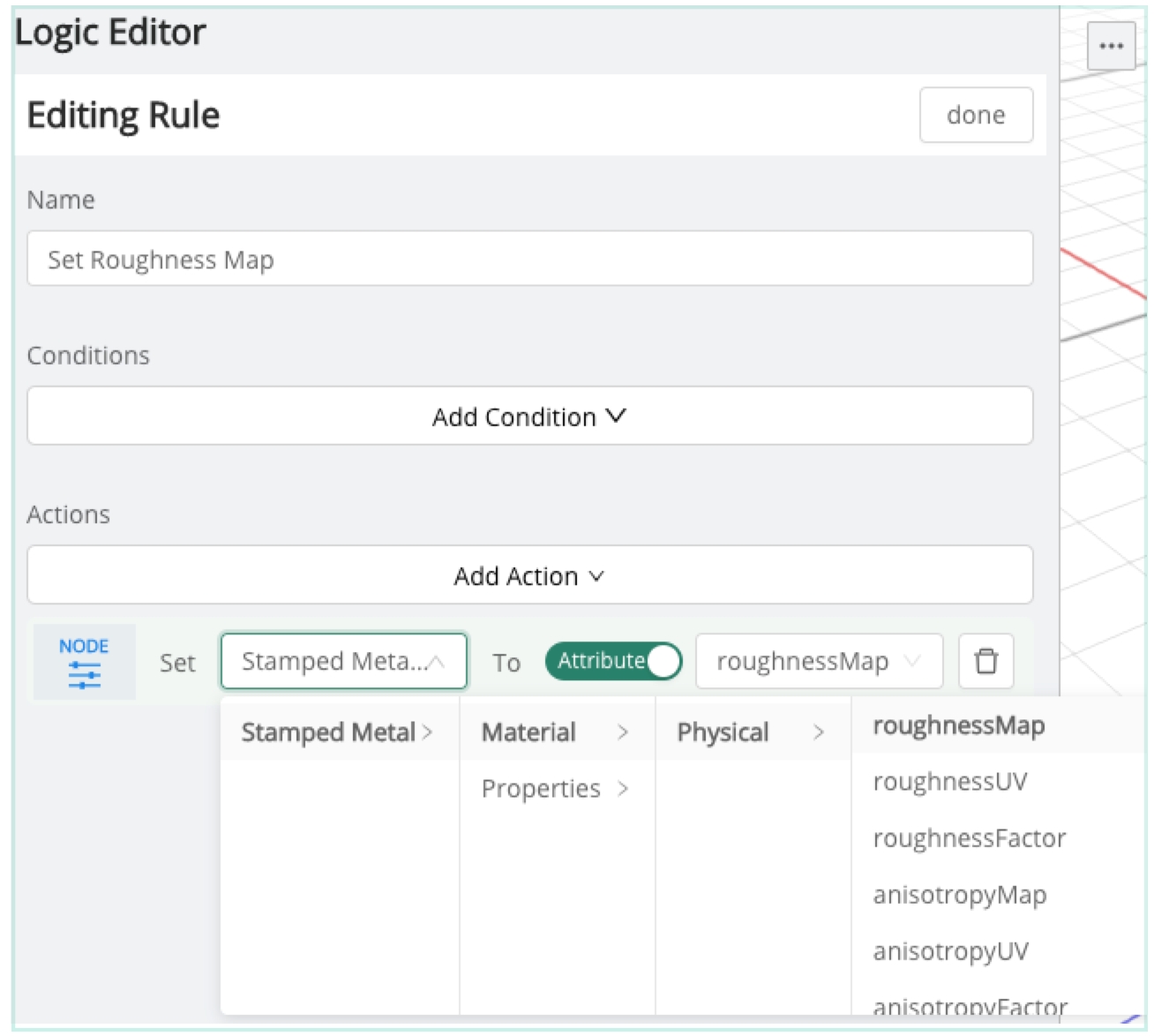This screenshot has width=1154, height=1036.
Task: Pick roughnessMap from attribute list
Action: tap(958, 726)
